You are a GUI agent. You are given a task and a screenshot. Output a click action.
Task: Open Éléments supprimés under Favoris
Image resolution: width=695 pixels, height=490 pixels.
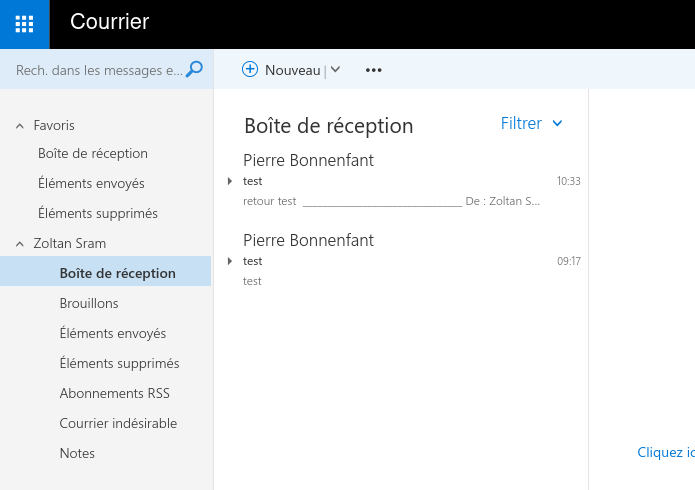[98, 213]
